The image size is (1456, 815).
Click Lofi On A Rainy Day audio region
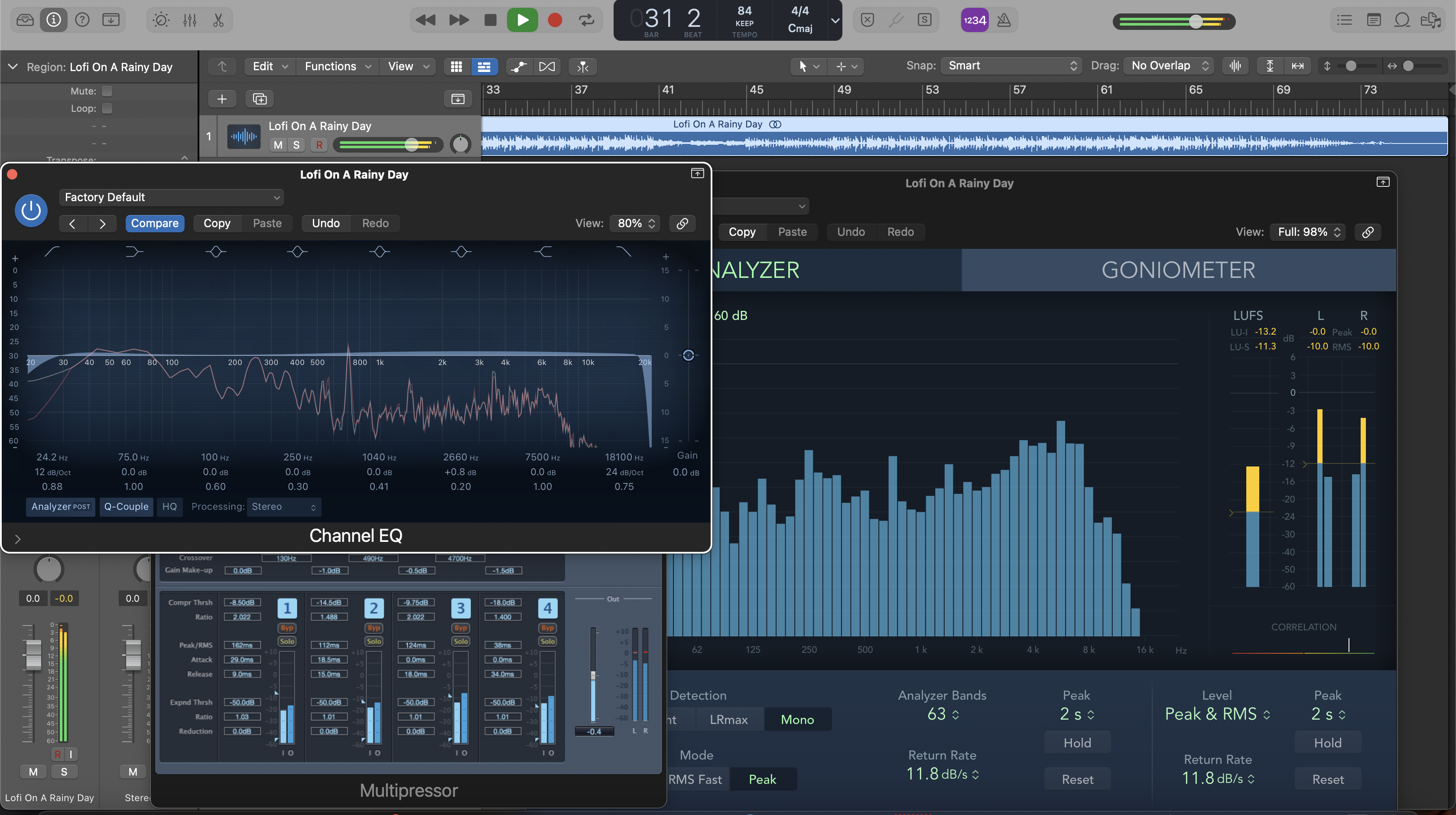click(964, 136)
